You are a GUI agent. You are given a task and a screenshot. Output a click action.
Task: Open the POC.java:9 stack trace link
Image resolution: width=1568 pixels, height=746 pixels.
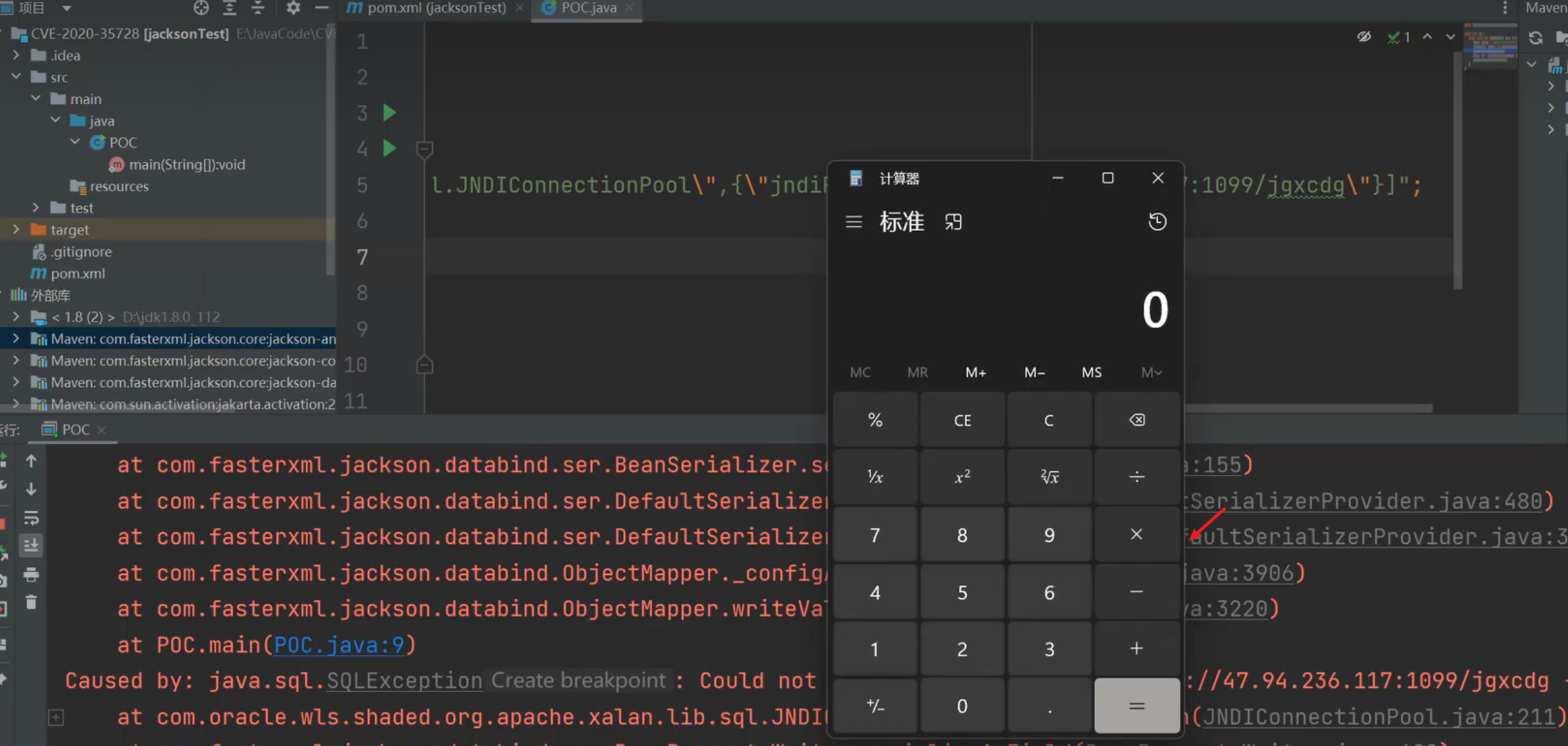coord(339,645)
